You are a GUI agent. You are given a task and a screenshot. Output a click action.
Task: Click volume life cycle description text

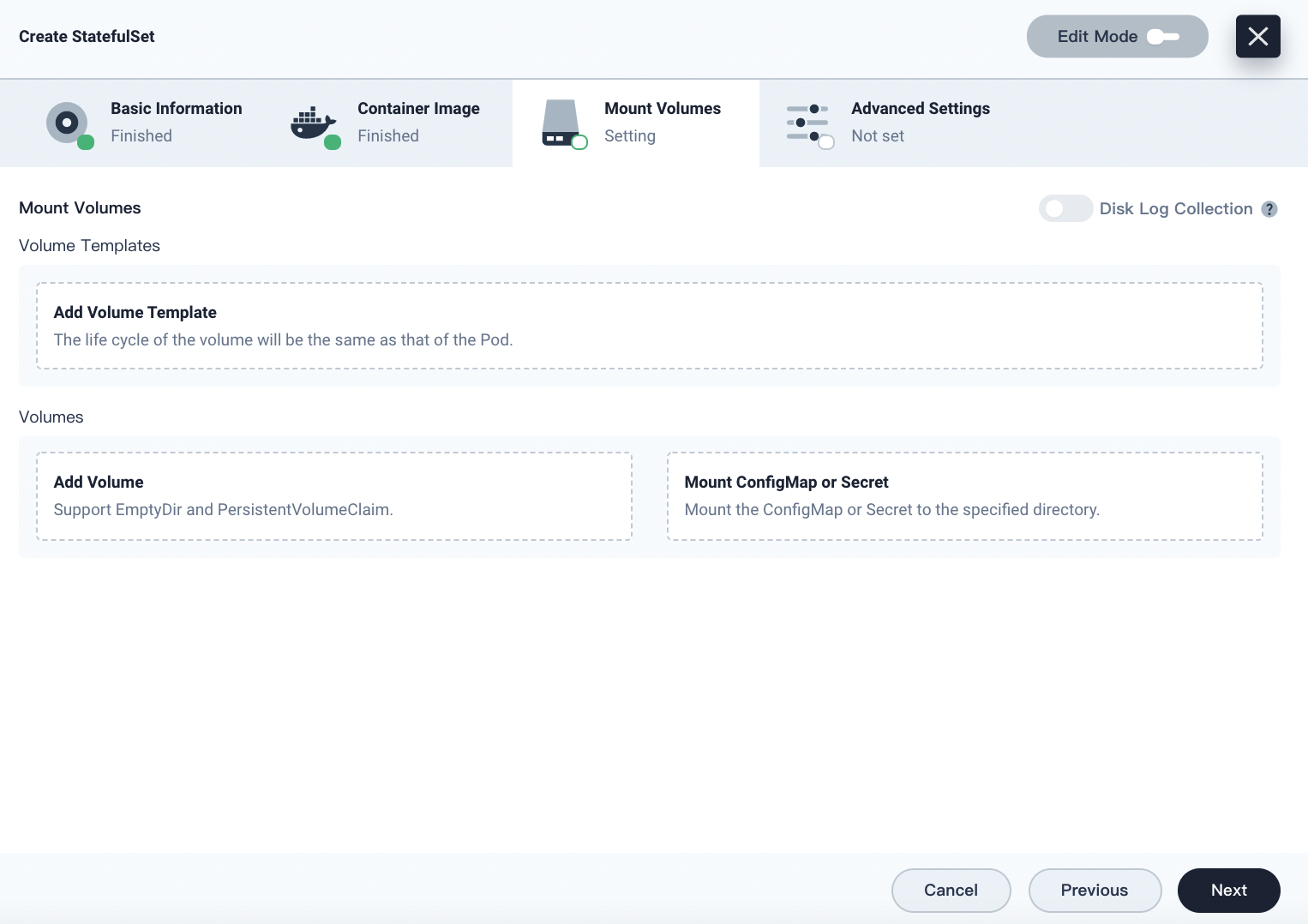(x=284, y=340)
